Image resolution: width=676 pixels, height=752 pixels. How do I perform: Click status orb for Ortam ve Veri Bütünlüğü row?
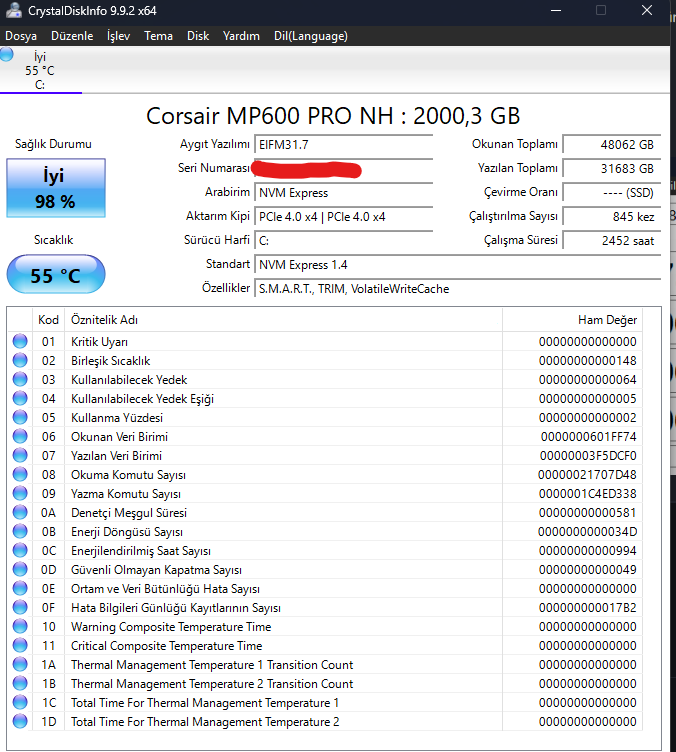tap(20, 588)
